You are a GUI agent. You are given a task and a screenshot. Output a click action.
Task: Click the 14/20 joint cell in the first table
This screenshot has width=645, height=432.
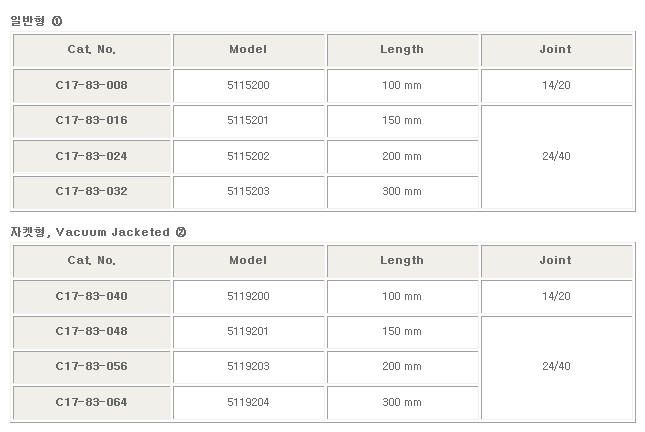[x=556, y=86]
